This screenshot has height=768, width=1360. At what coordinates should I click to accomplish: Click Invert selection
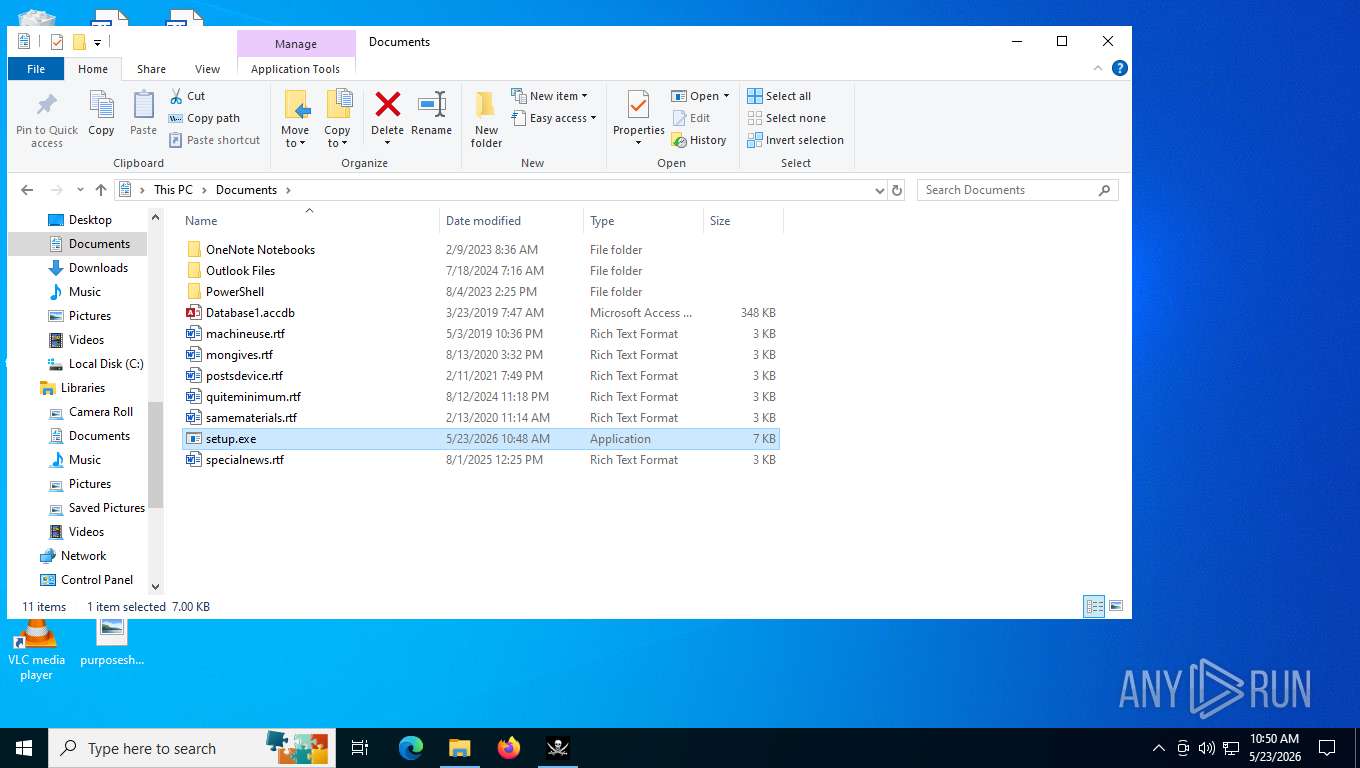pyautogui.click(x=795, y=140)
